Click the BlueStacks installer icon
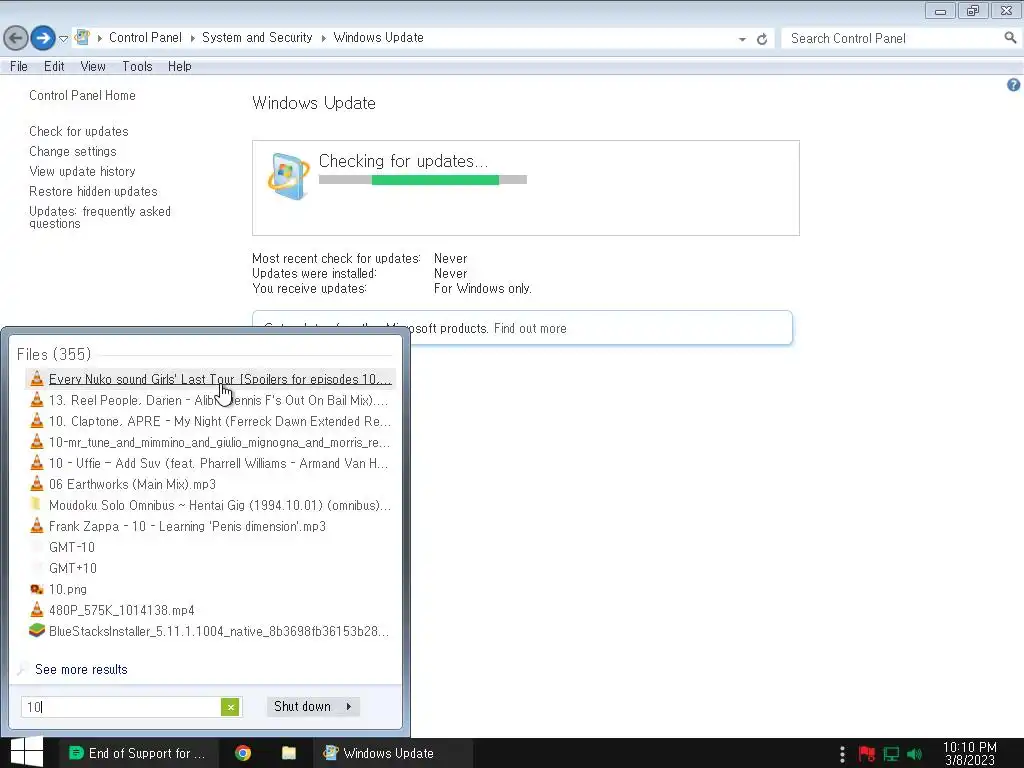The height and width of the screenshot is (768, 1024). click(37, 630)
